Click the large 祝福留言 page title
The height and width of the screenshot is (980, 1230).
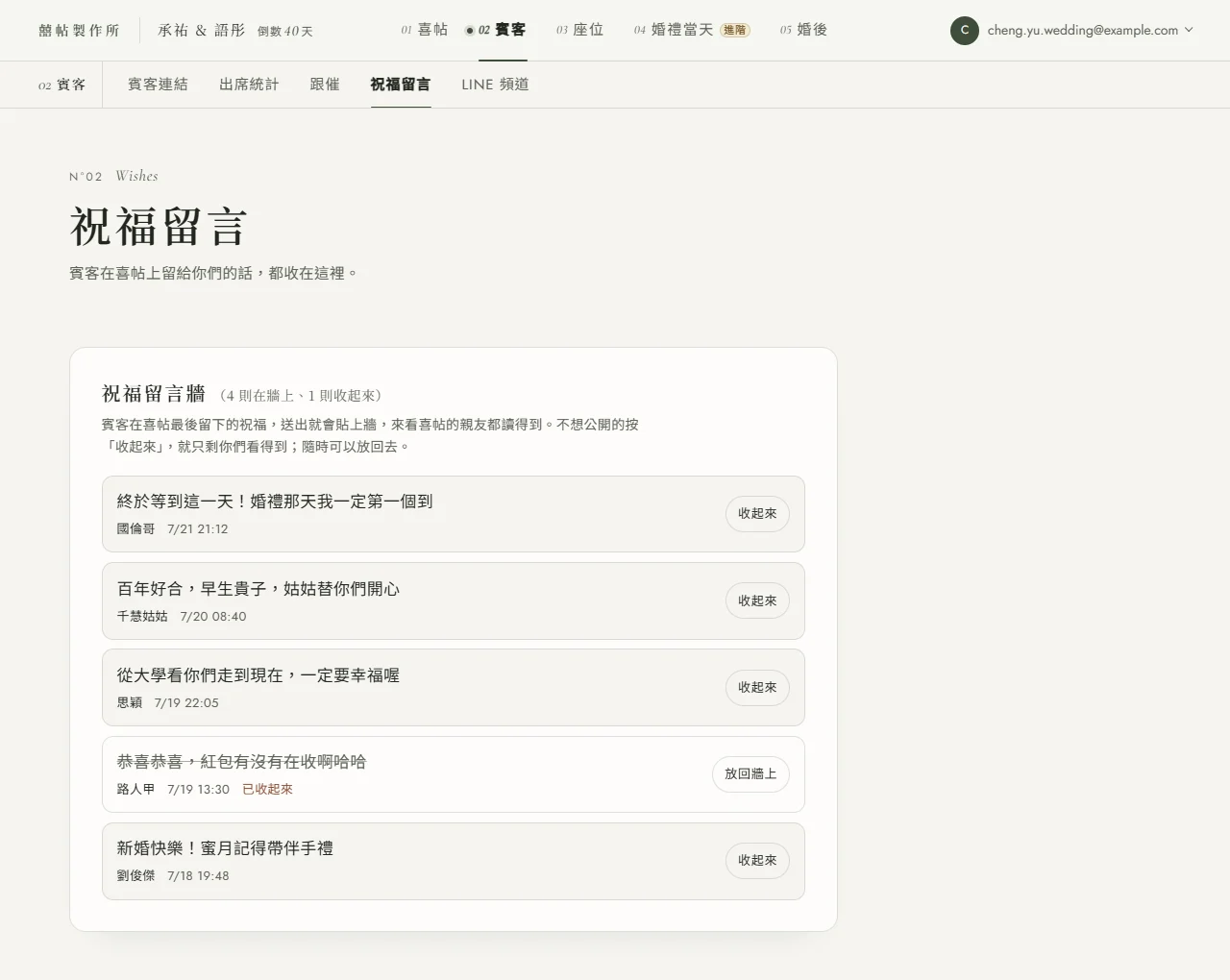[x=159, y=228]
